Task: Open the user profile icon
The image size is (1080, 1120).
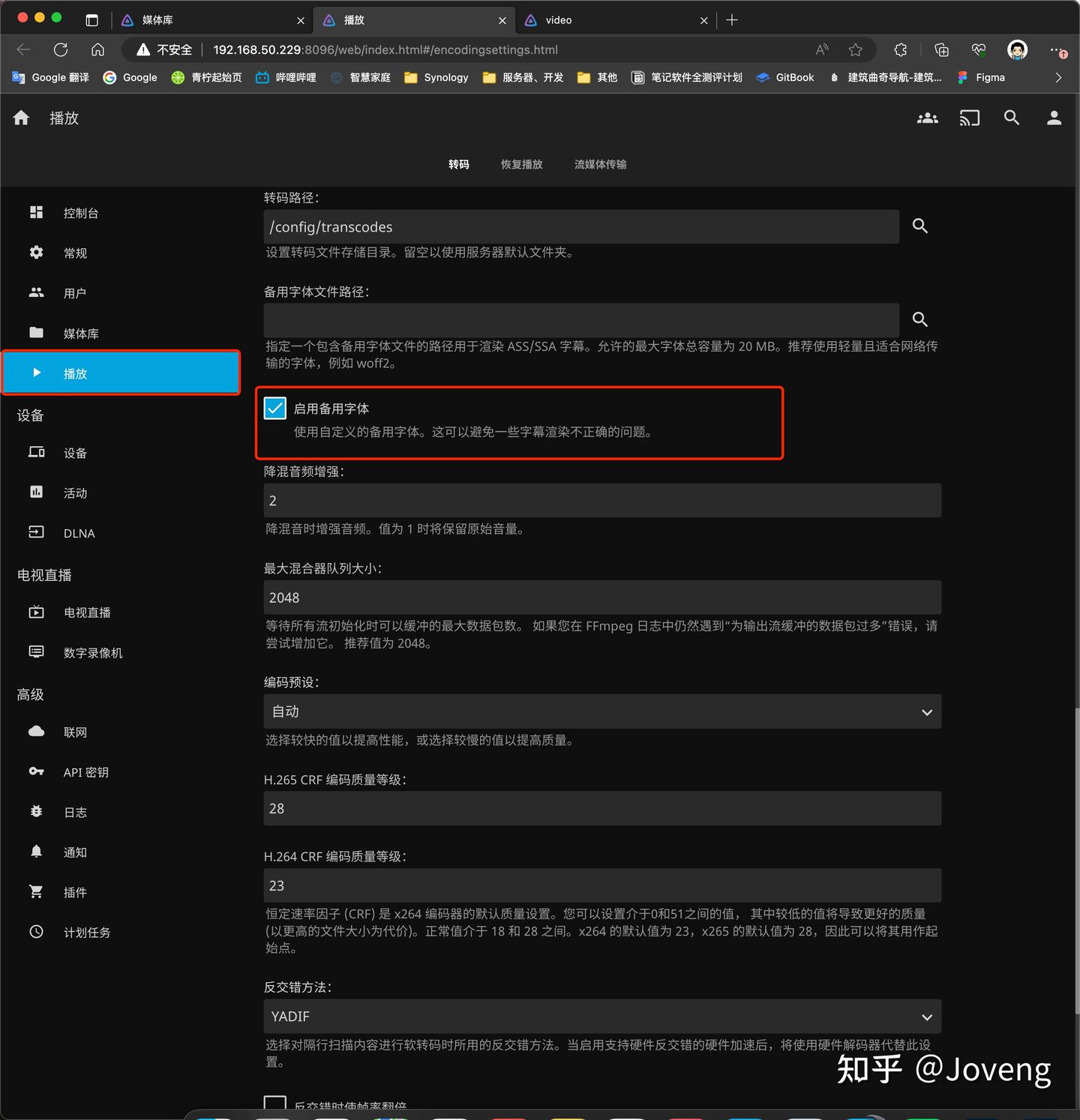Action: click(1054, 118)
